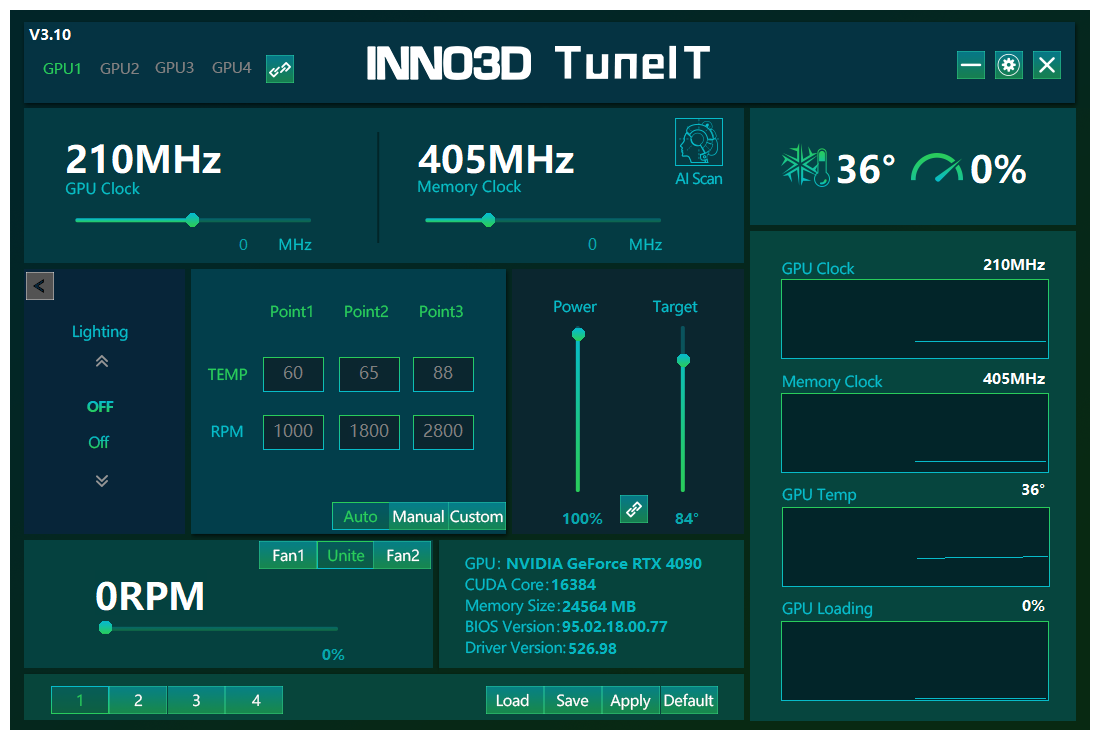Image resolution: width=1097 pixels, height=739 pixels.
Task: Set fan mode to Manual
Action: 418,516
